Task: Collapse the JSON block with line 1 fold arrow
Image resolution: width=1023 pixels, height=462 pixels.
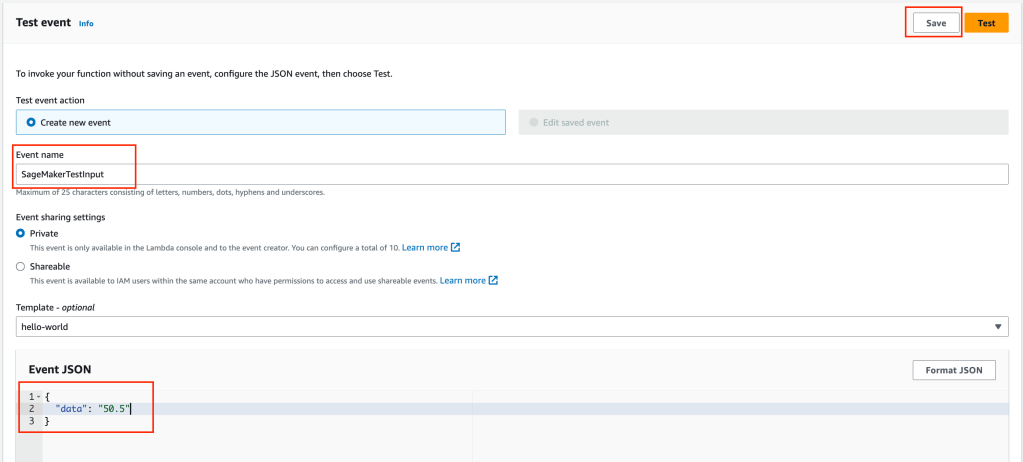Action: pos(38,397)
